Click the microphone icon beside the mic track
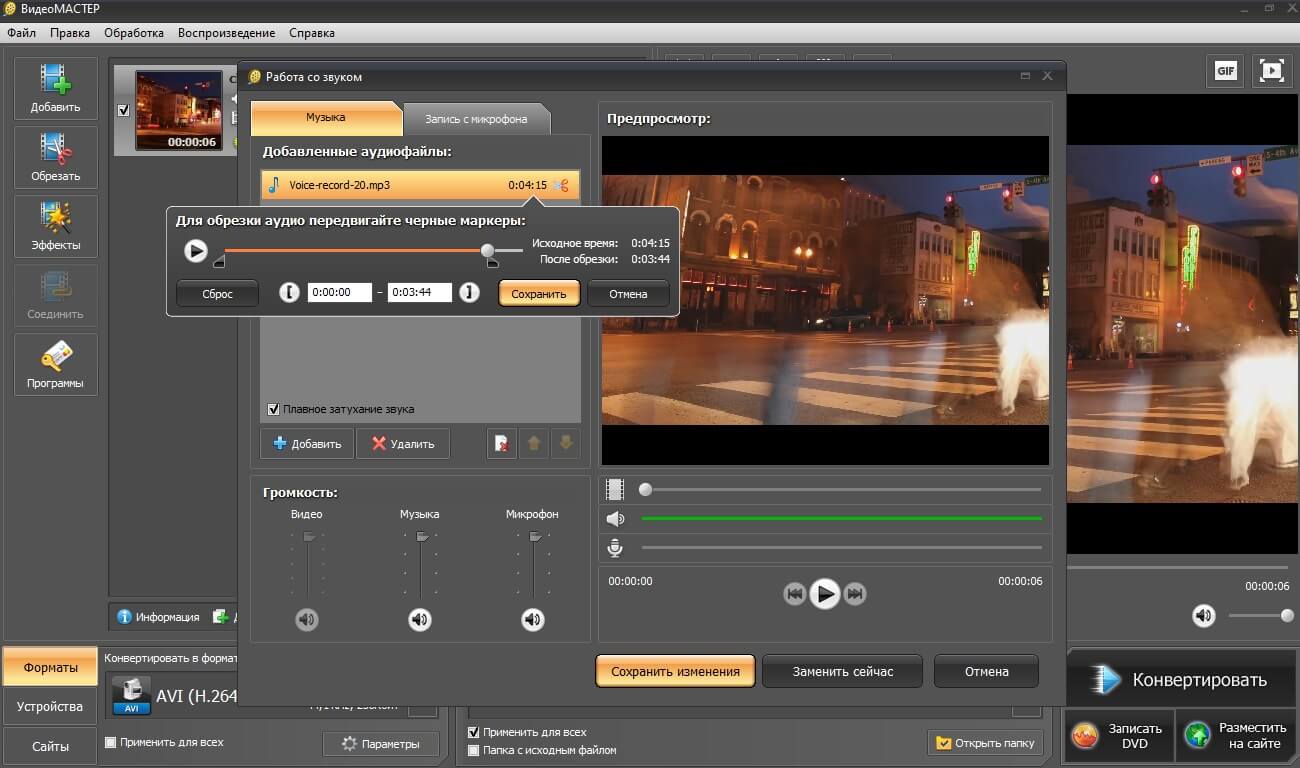The height and width of the screenshot is (768, 1300). (616, 548)
